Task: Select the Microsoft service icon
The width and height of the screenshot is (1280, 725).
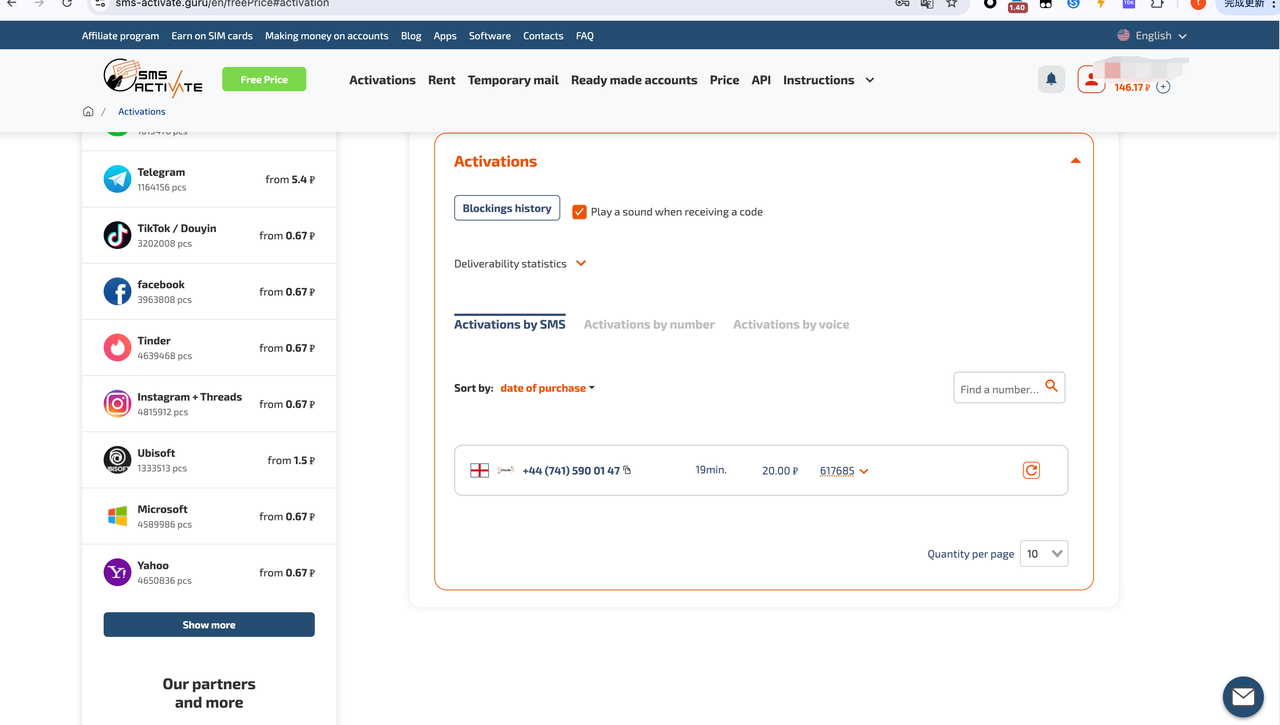Action: 117,516
